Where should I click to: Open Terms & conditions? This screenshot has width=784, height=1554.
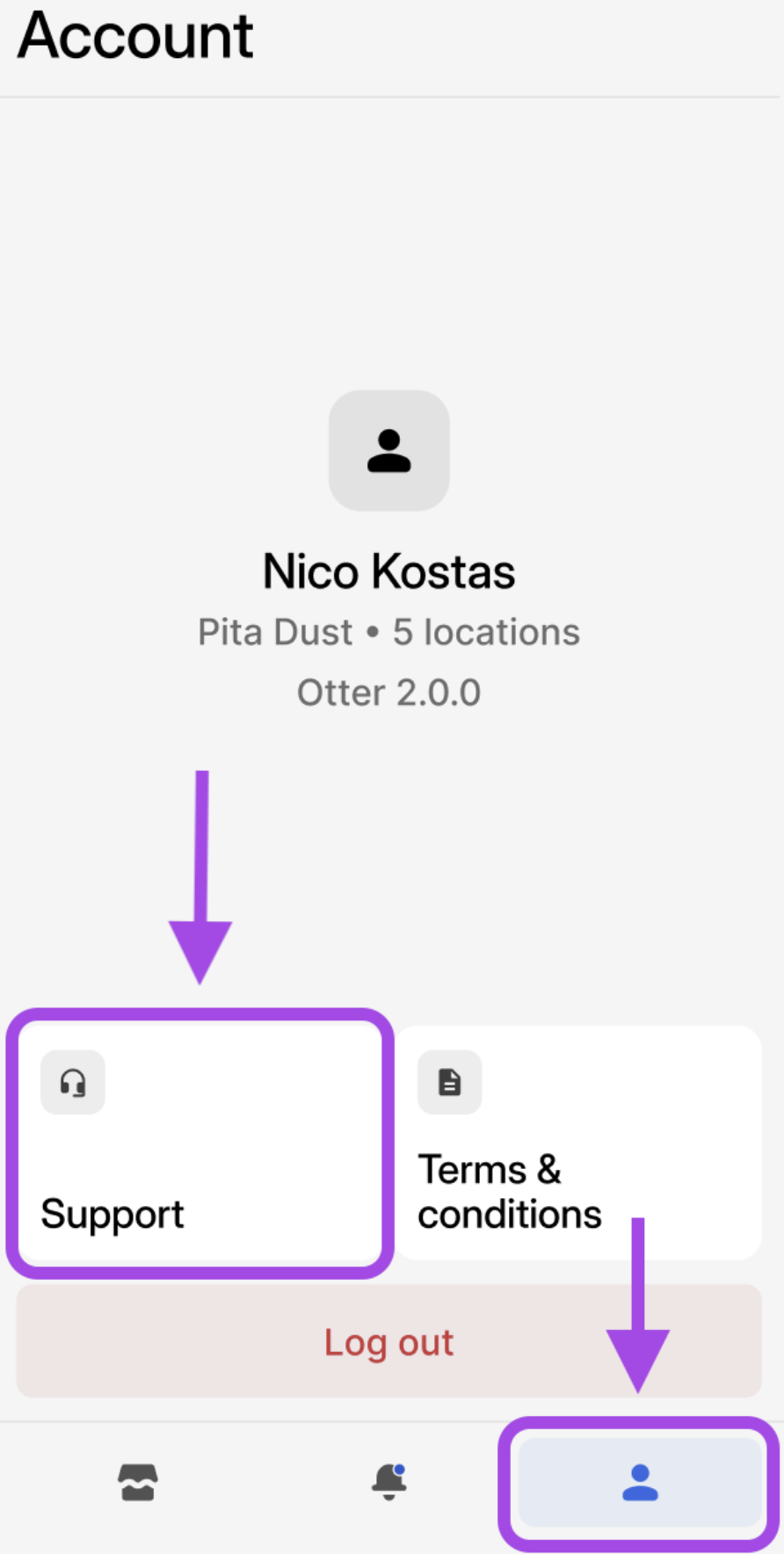point(510,1193)
